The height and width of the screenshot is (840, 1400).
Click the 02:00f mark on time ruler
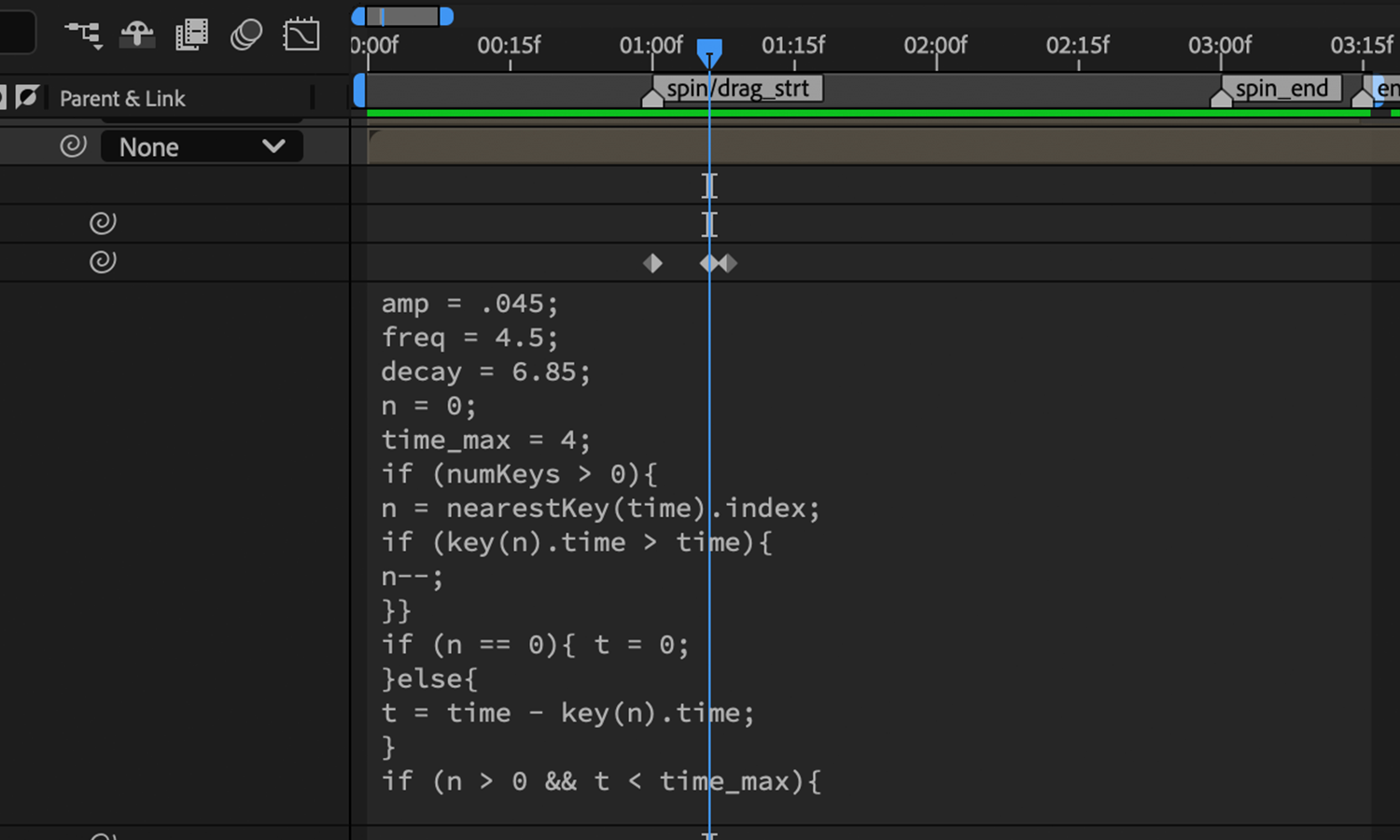pos(936,47)
